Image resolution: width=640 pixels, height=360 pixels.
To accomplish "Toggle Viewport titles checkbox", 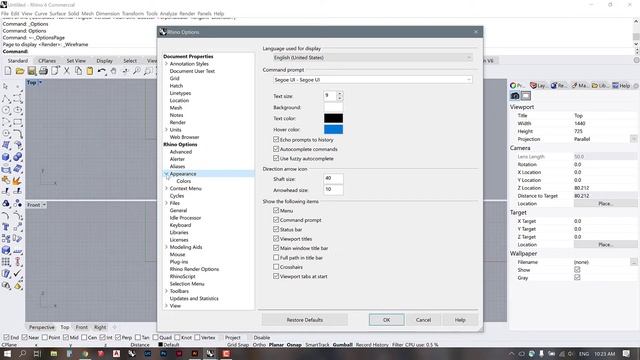I will click(x=276, y=239).
